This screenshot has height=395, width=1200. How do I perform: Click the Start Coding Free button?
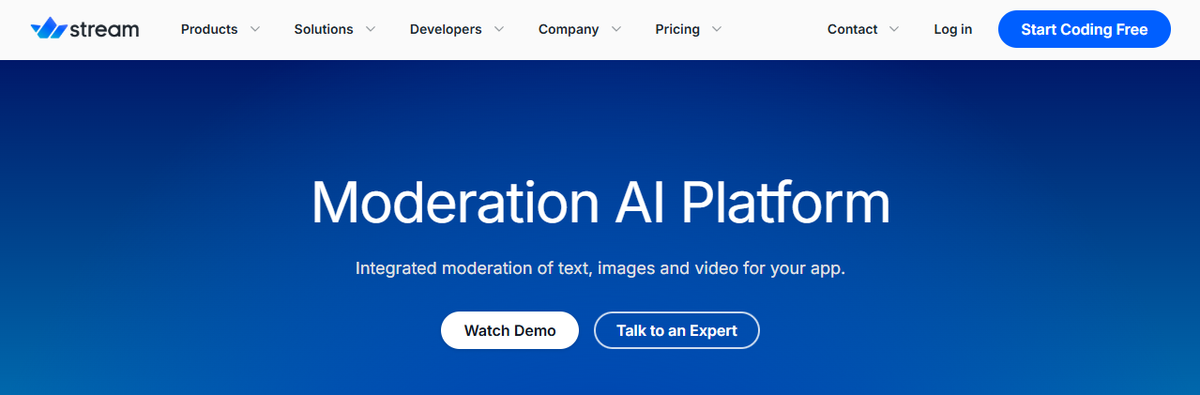tap(1085, 29)
